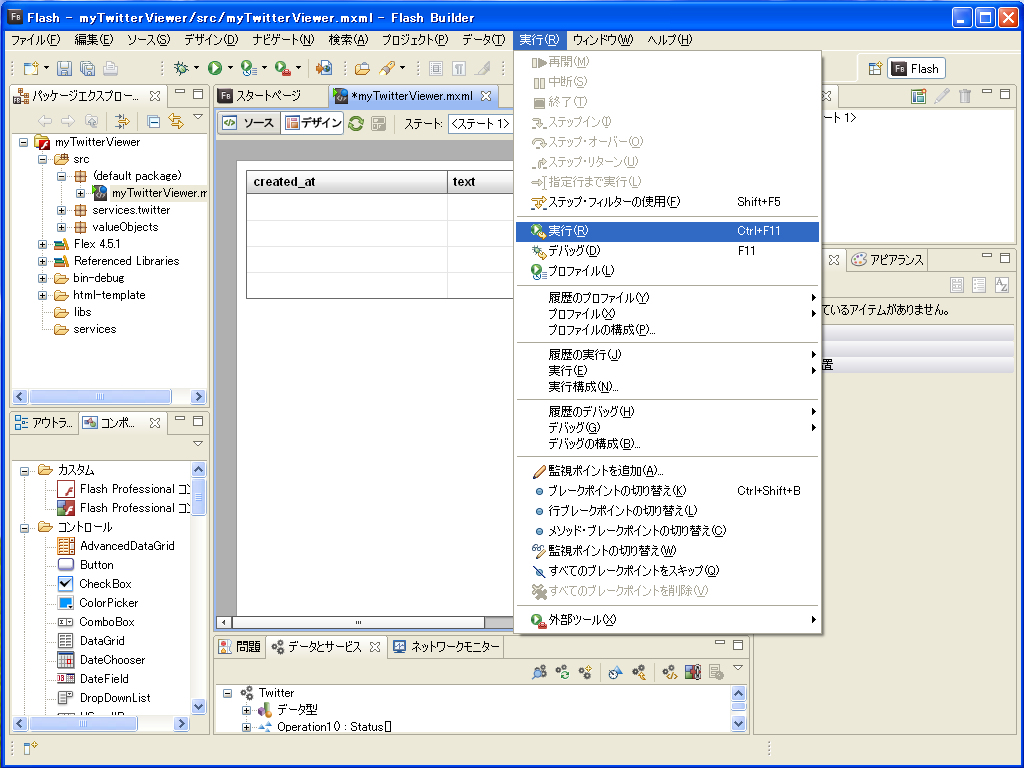Click the trash Delete State icon
1024x768 pixels.
[x=965, y=97]
